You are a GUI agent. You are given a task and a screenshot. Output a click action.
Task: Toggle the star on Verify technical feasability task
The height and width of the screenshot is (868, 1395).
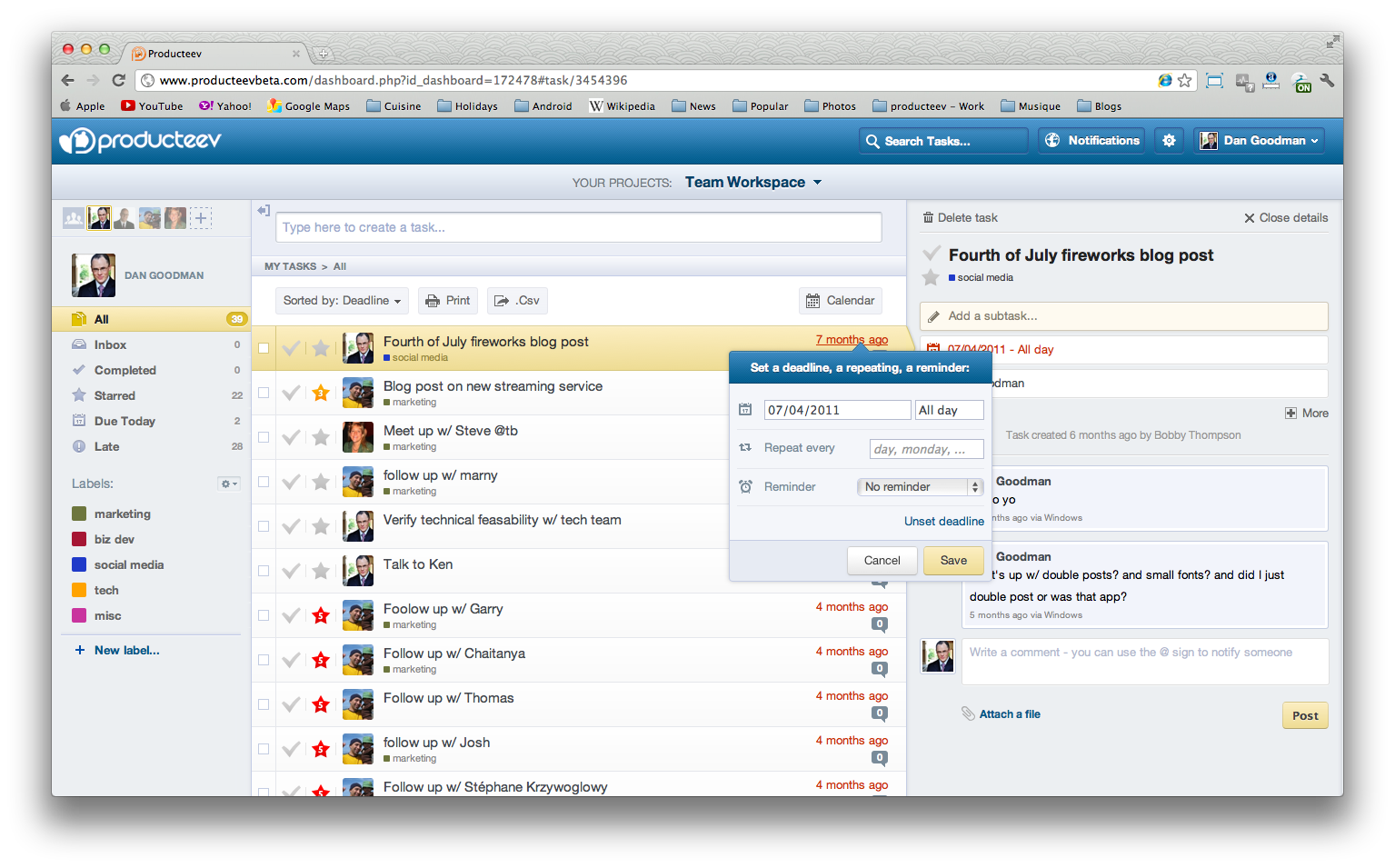[x=321, y=526]
